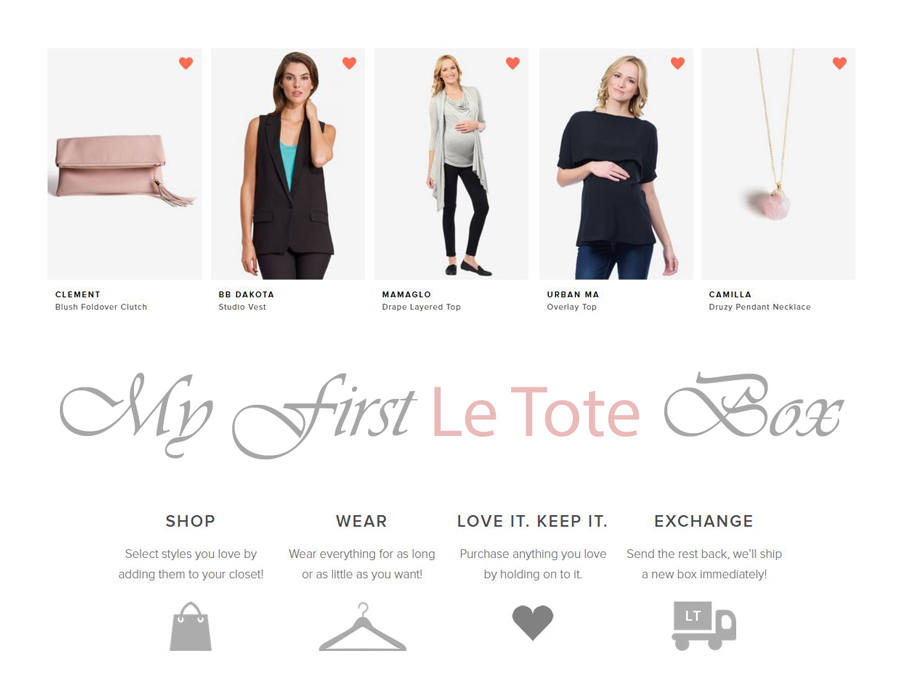
Task: Click the shopping bag icon under Shop
Action: pyautogui.click(x=191, y=626)
